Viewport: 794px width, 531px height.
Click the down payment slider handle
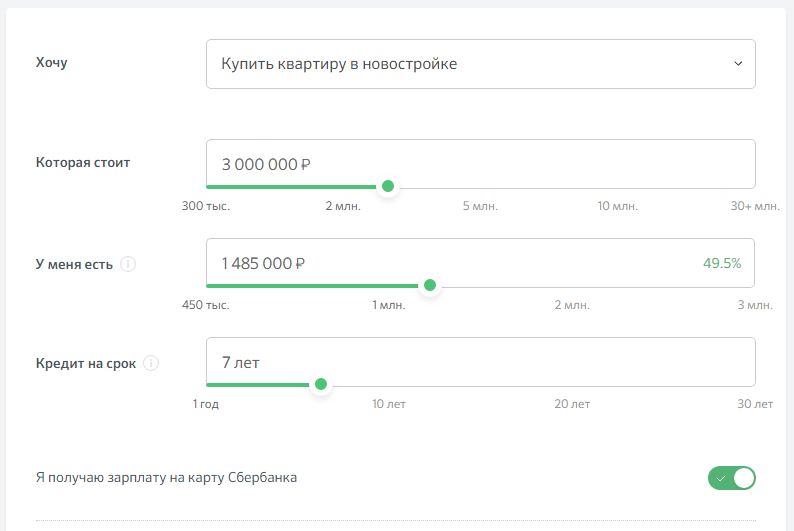click(430, 285)
